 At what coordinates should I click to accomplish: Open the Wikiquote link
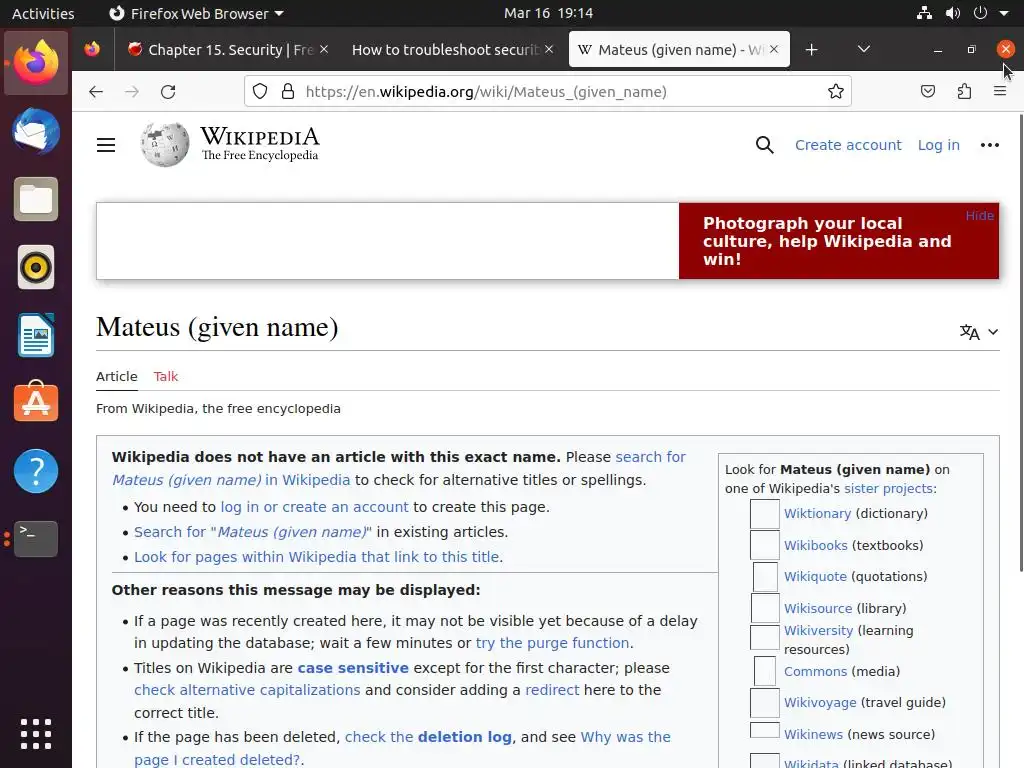(815, 577)
